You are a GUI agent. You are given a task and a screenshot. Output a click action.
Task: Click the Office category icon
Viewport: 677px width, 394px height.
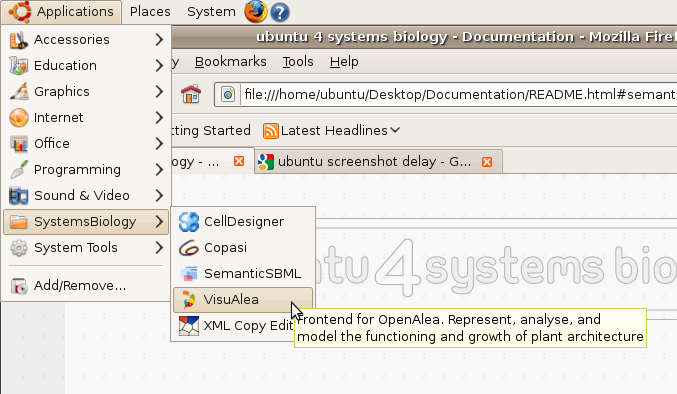coord(19,144)
